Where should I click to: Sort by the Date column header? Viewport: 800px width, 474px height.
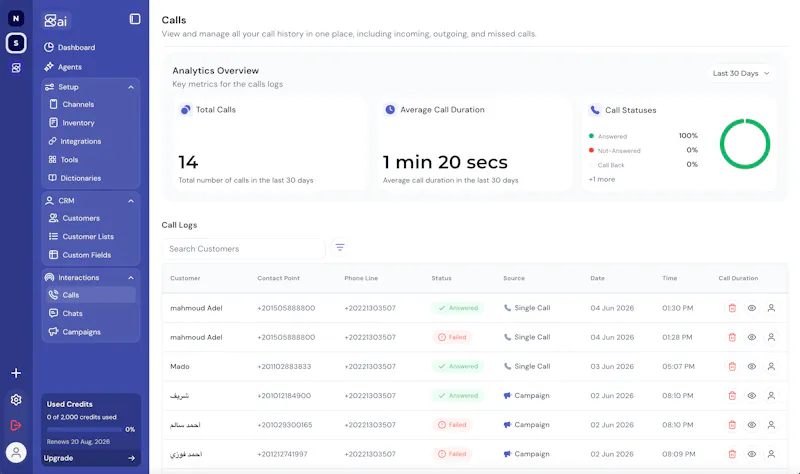tap(597, 278)
